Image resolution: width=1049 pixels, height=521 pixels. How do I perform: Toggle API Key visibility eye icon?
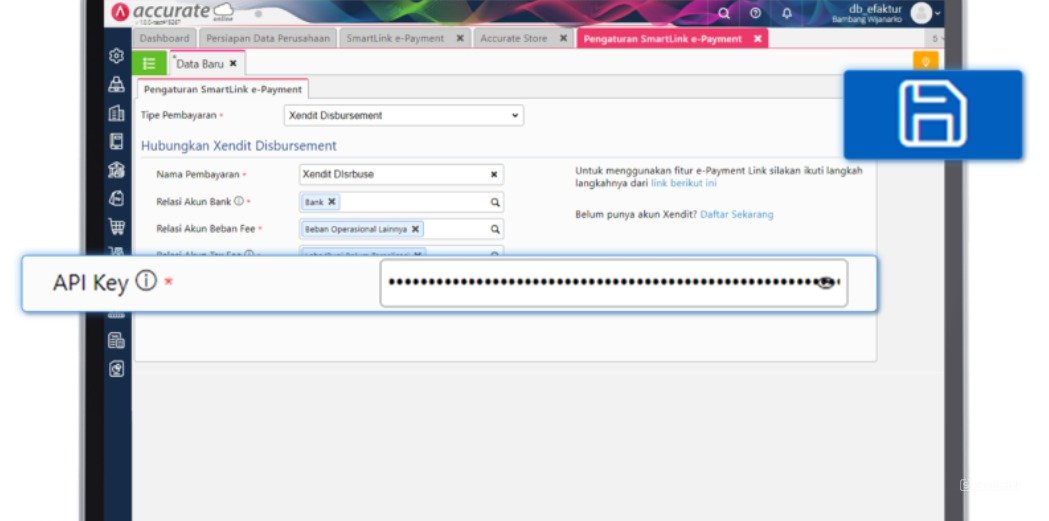(826, 282)
